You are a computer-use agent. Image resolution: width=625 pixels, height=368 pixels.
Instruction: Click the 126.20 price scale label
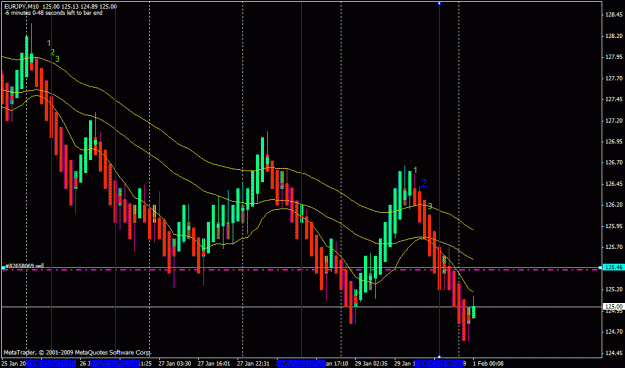(x=613, y=205)
